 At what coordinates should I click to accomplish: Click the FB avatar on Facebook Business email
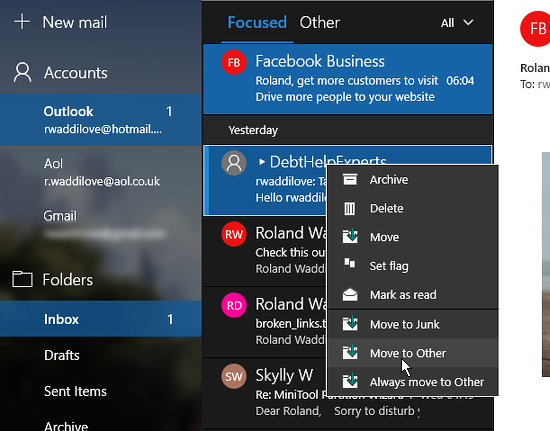pyautogui.click(x=234, y=62)
